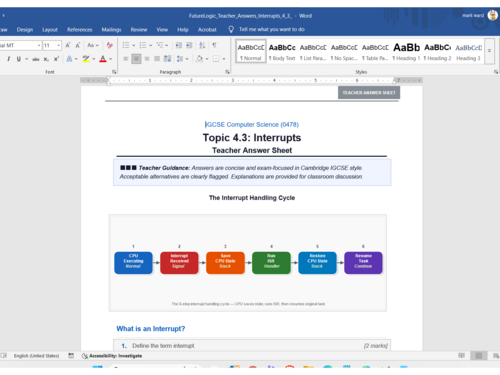500x375 pixels.
Task: Open the Design tab
Action: [25, 29]
